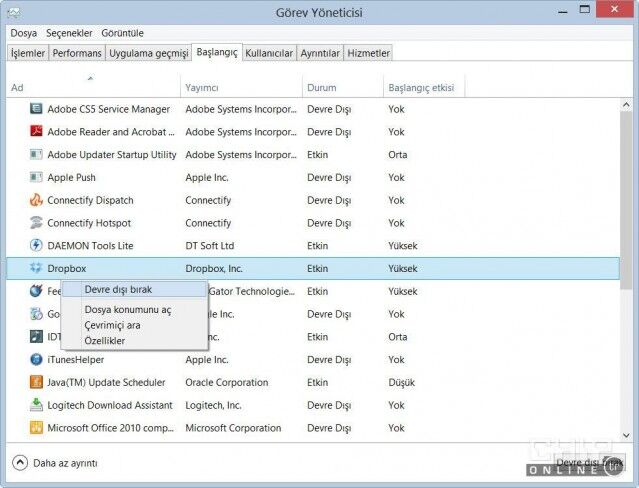The width and height of the screenshot is (639, 488).
Task: Click the Dropbox icon in list
Action: 37,268
